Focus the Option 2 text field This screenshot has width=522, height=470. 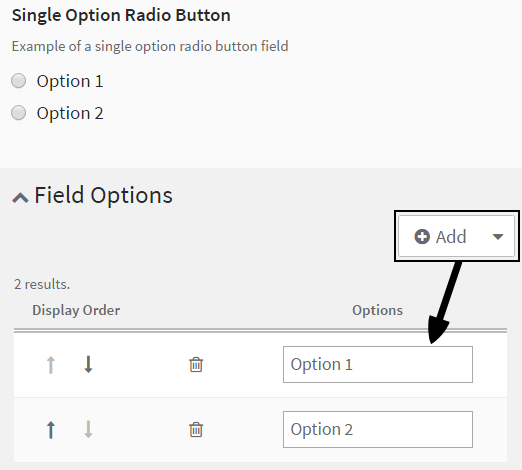[x=378, y=429]
